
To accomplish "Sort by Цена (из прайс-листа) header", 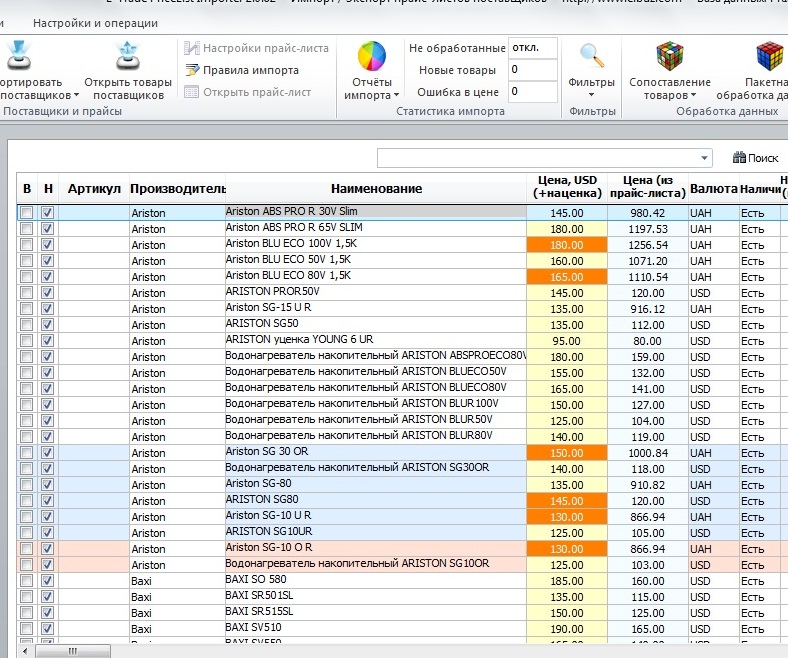I will [648, 187].
